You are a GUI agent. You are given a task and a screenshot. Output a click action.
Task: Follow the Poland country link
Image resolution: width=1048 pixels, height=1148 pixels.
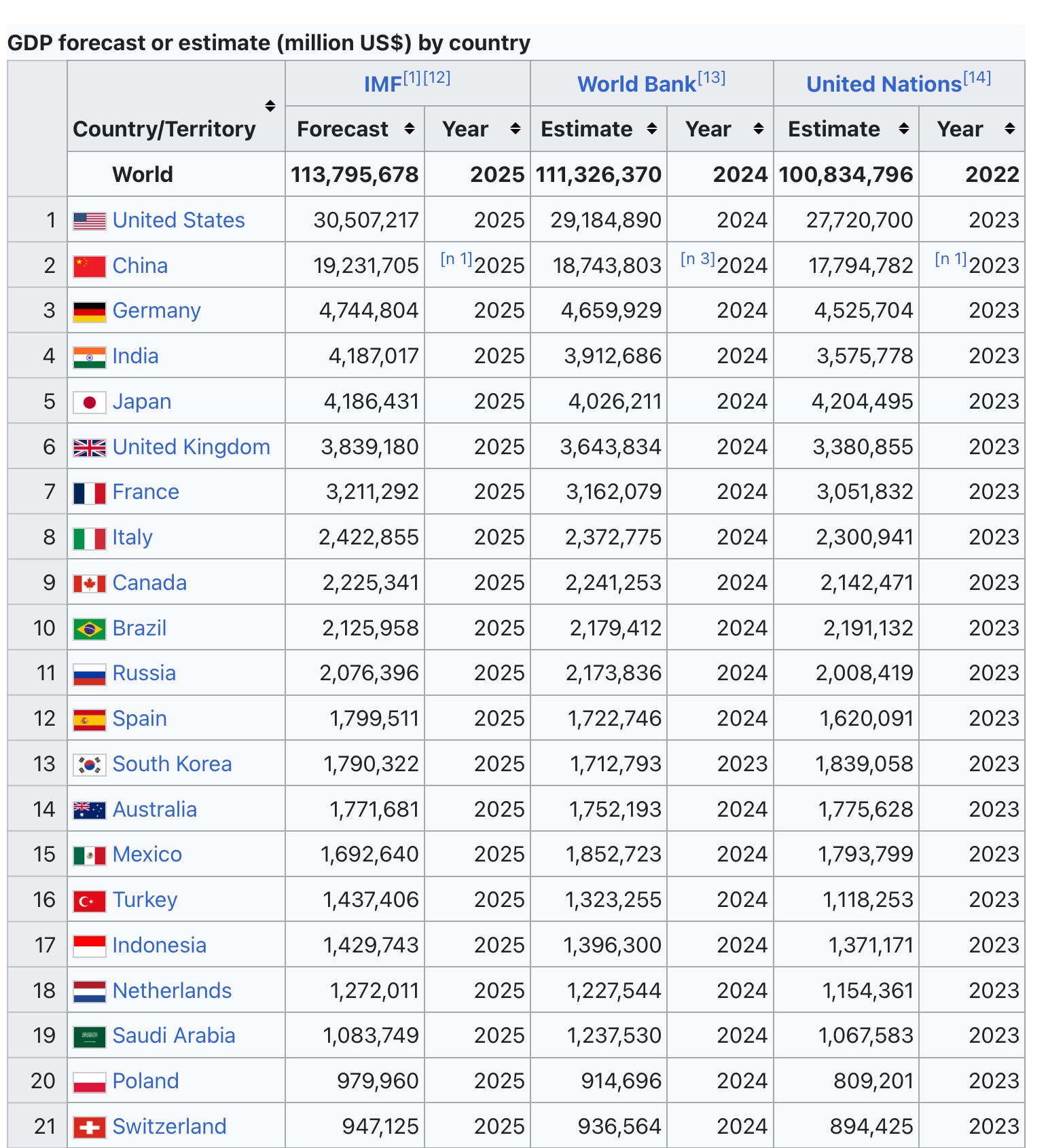146,1081
